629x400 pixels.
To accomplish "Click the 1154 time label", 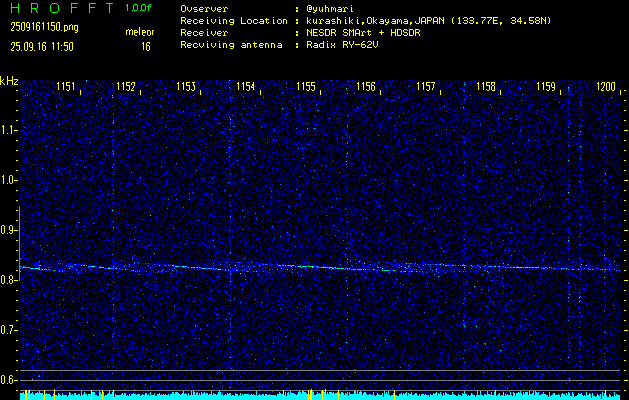I will click(246, 87).
